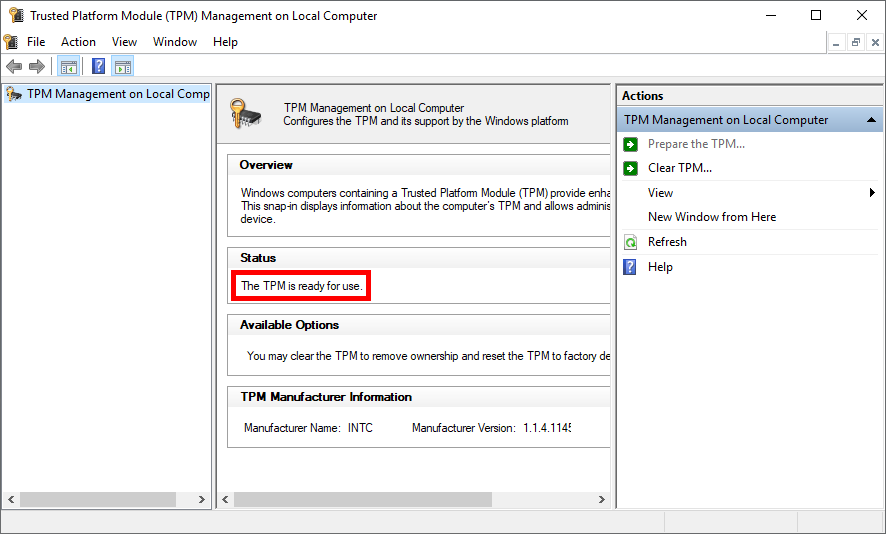Click the Back arrow toolbar icon
This screenshot has height=534, width=886.
pyautogui.click(x=14, y=67)
